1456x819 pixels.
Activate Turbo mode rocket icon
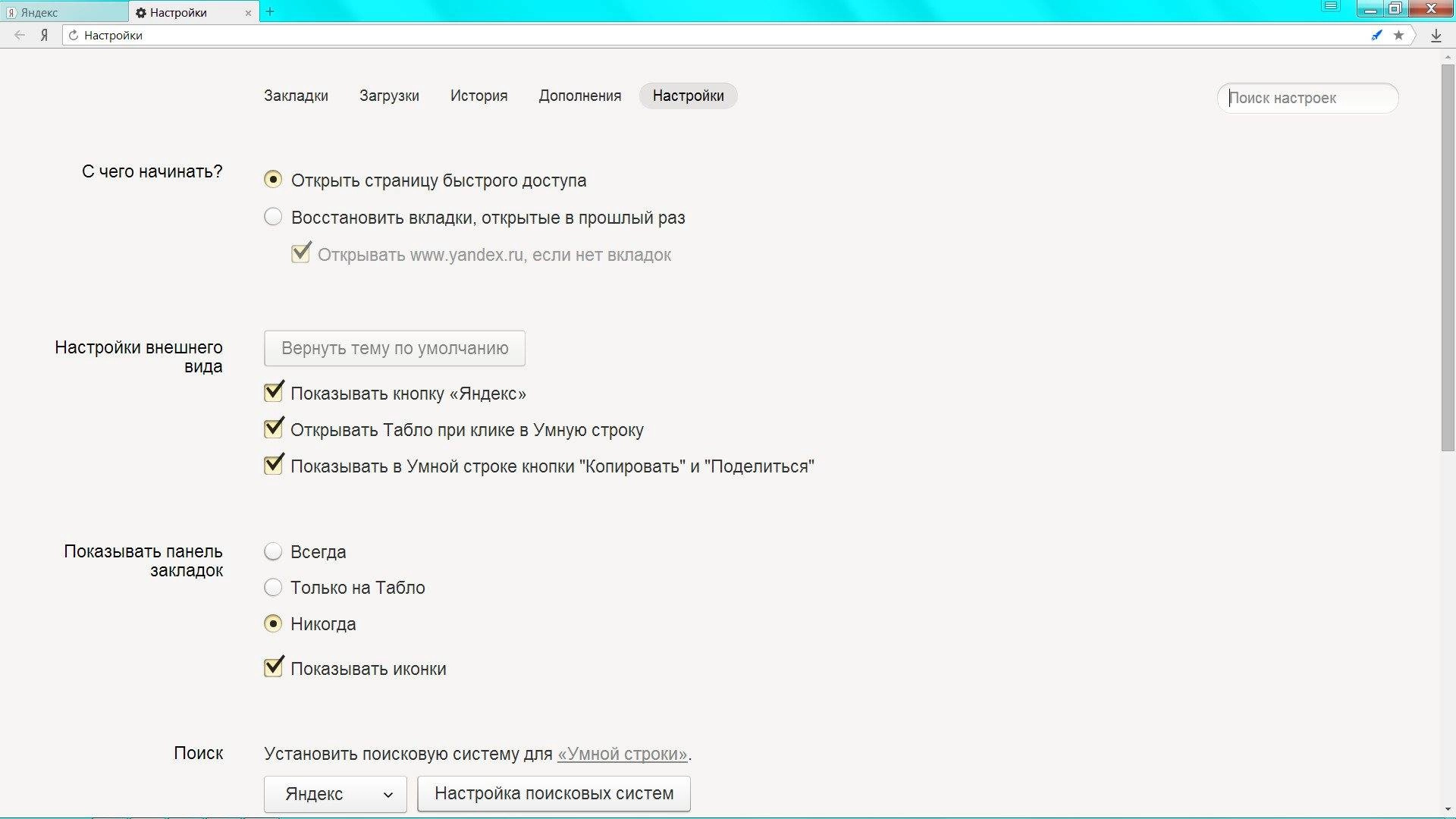(1376, 35)
